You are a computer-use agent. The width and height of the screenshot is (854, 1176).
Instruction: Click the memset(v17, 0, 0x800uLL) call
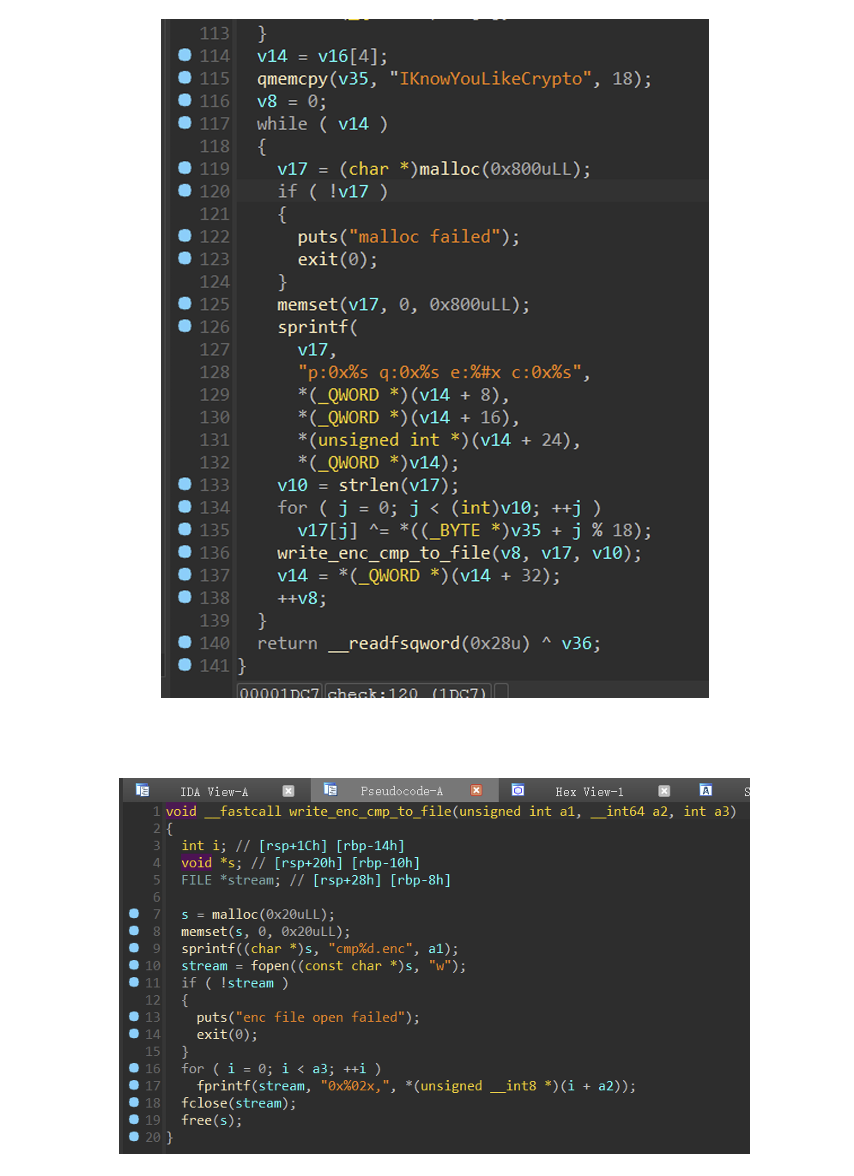point(403,305)
